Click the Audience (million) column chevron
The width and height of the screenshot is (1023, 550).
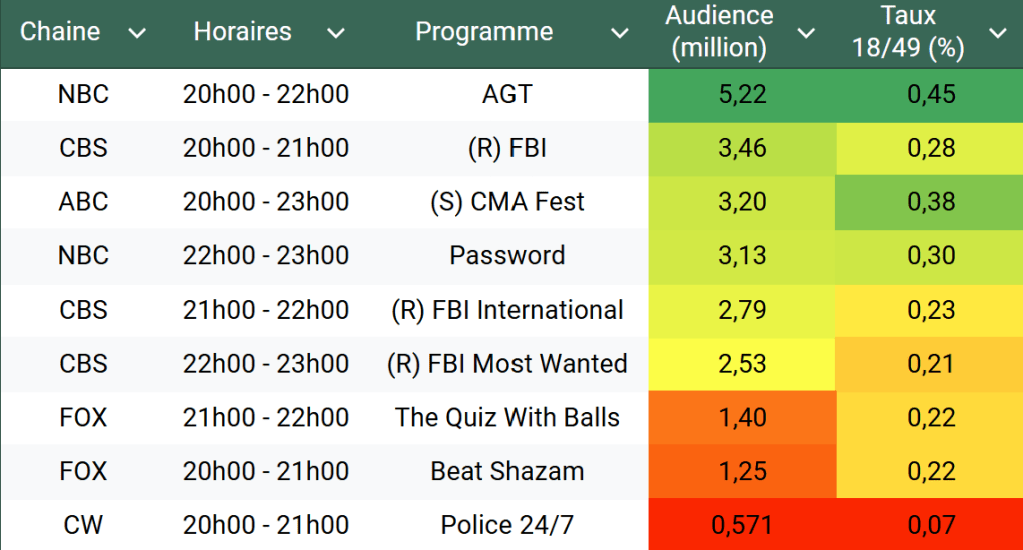coord(806,33)
